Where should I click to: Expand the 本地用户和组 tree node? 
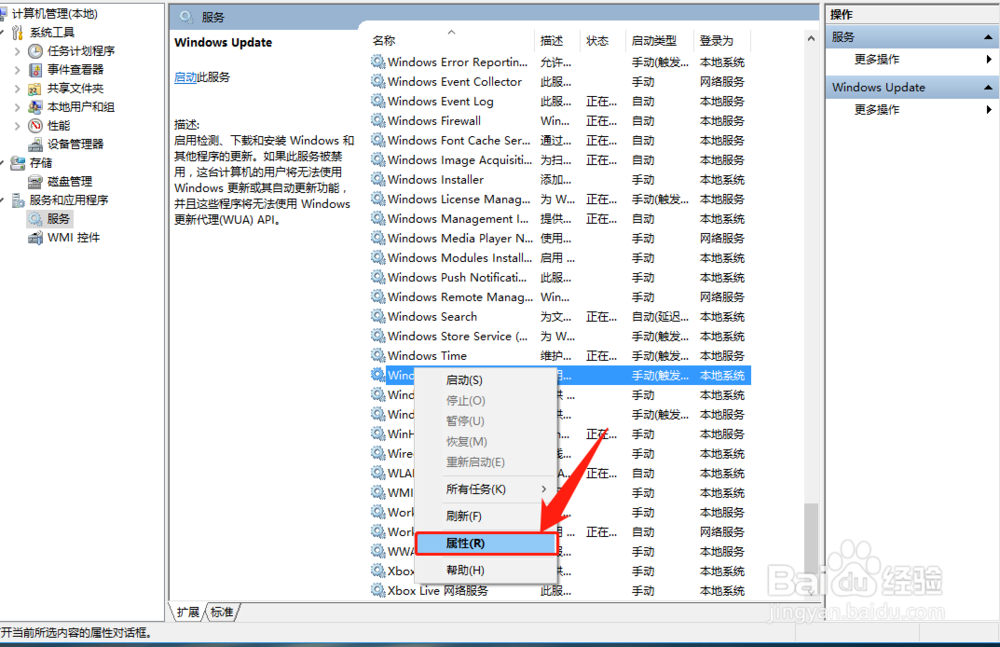pyautogui.click(x=17, y=107)
